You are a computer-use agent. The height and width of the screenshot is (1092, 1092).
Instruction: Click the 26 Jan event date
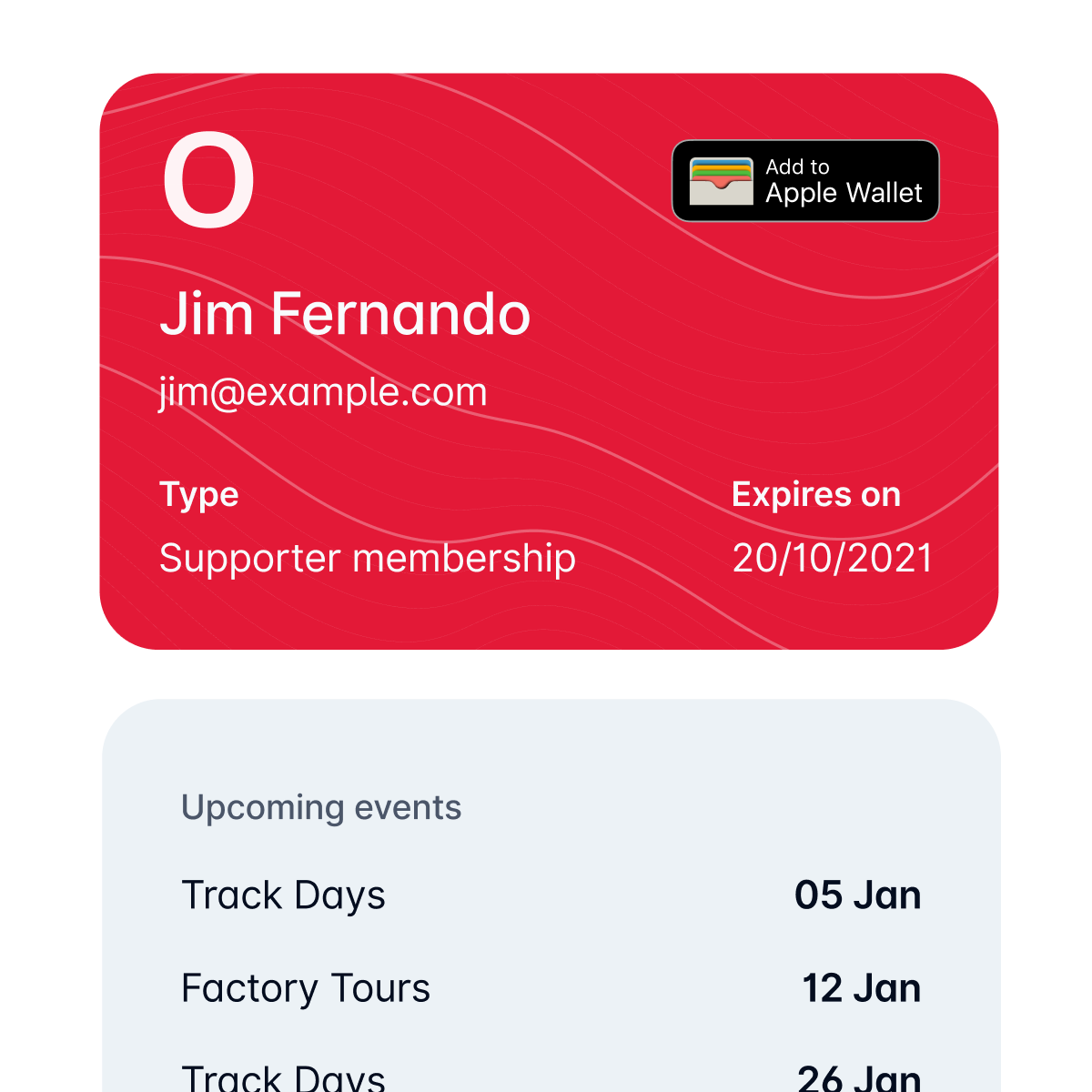pos(859,1077)
